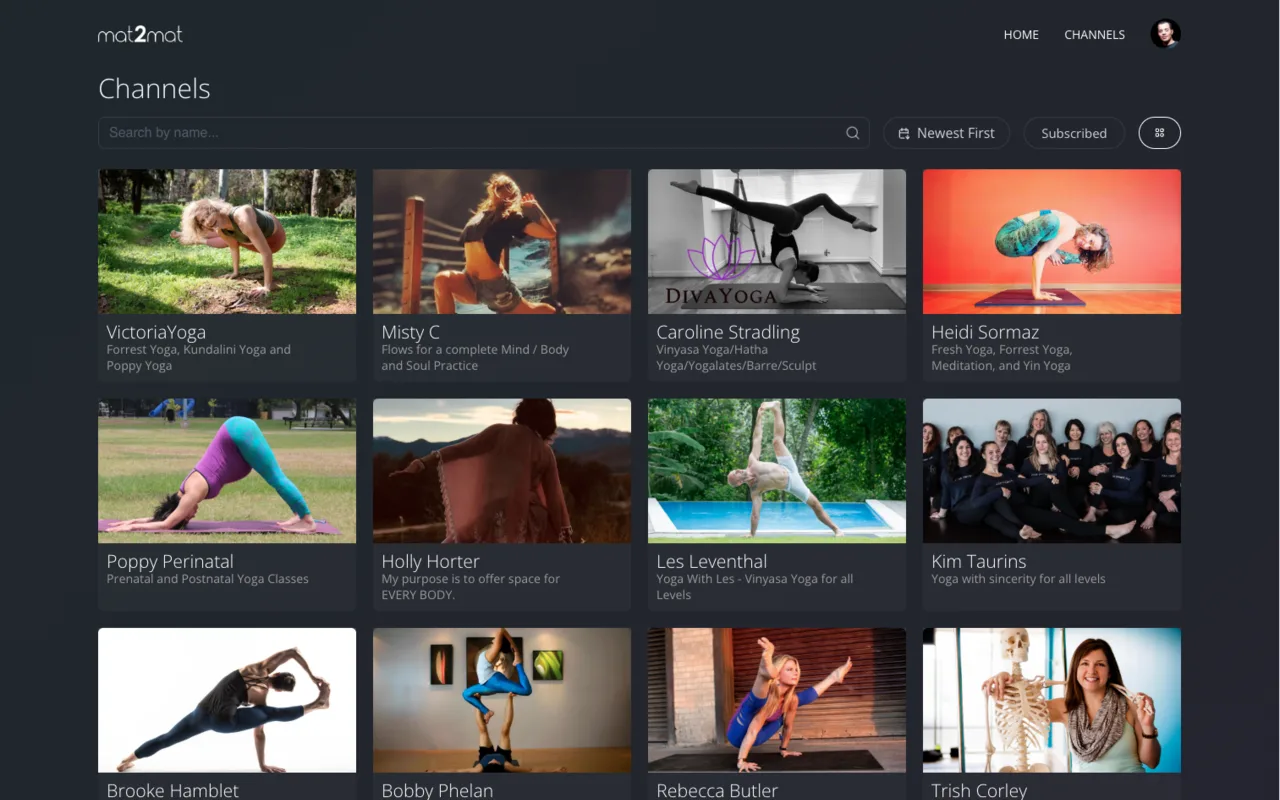Select the Heidi Sormaz channel title
1280x800 pixels.
(985, 332)
